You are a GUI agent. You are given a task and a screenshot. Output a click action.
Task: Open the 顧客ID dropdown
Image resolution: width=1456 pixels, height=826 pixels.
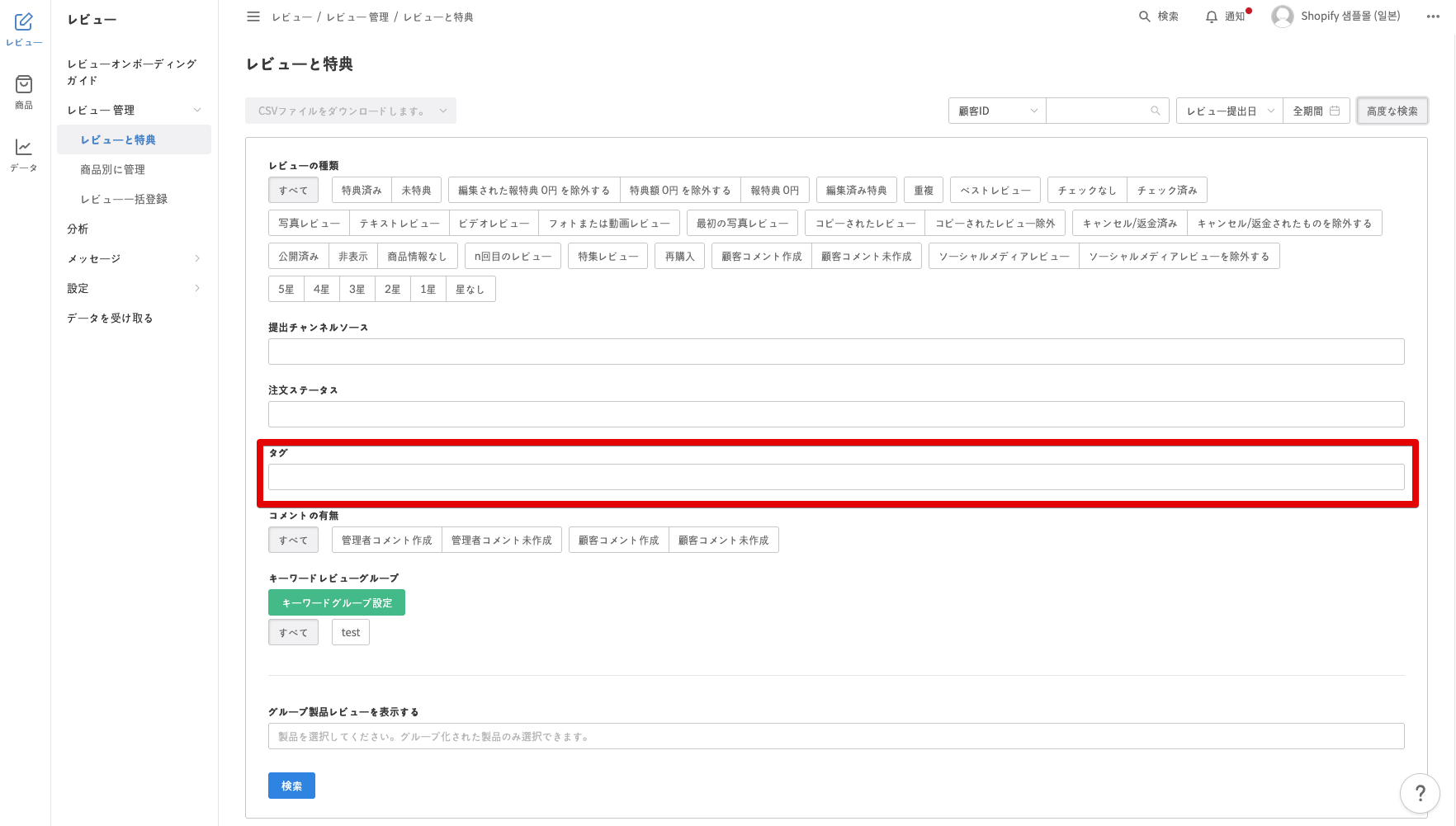997,111
